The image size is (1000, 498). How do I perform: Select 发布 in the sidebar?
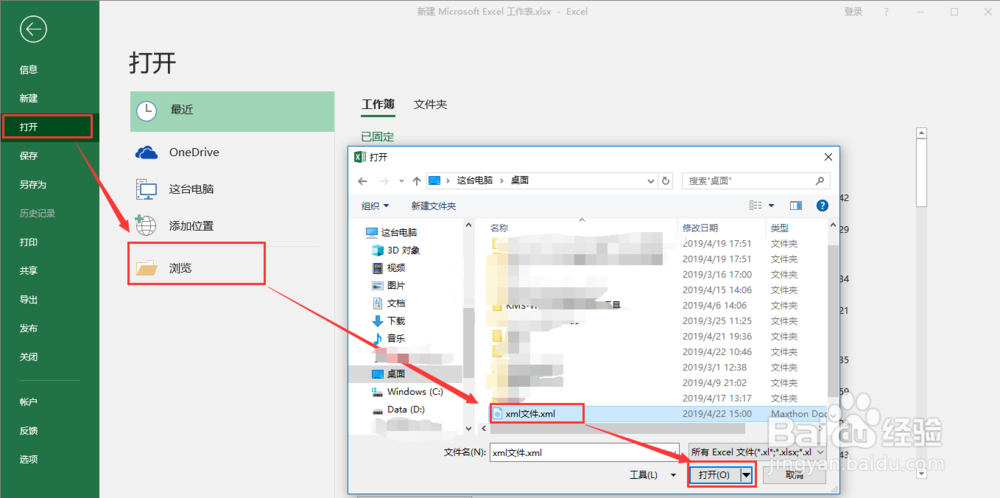click(x=29, y=328)
